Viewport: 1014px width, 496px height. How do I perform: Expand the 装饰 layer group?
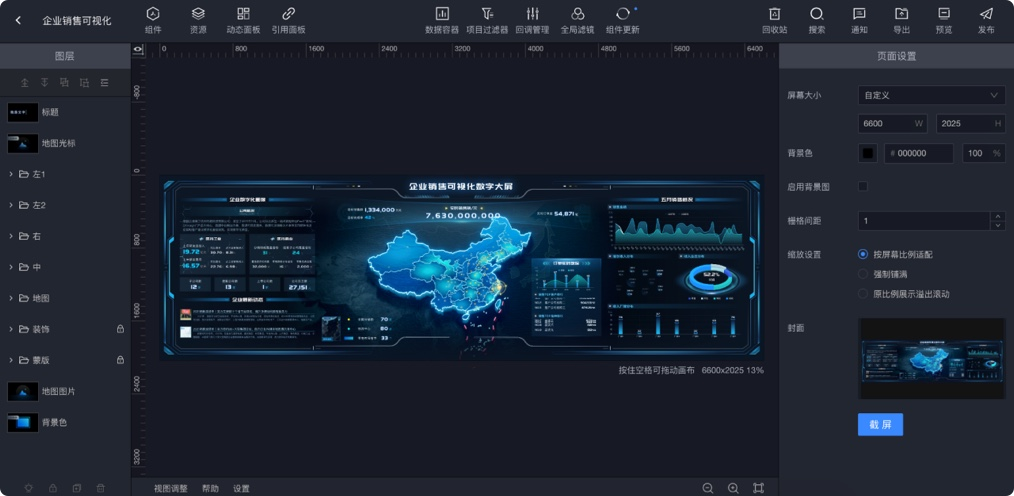pyautogui.click(x=11, y=329)
